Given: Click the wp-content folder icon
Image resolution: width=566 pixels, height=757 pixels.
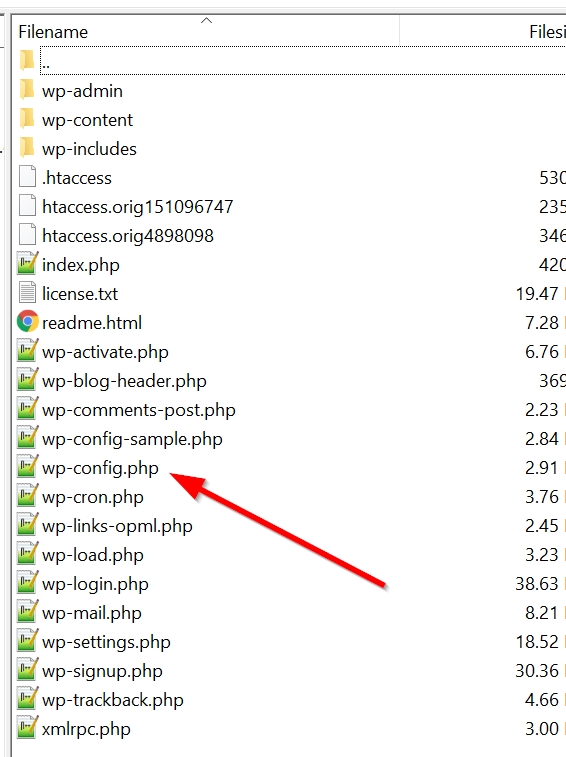Looking at the screenshot, I should click(x=27, y=119).
